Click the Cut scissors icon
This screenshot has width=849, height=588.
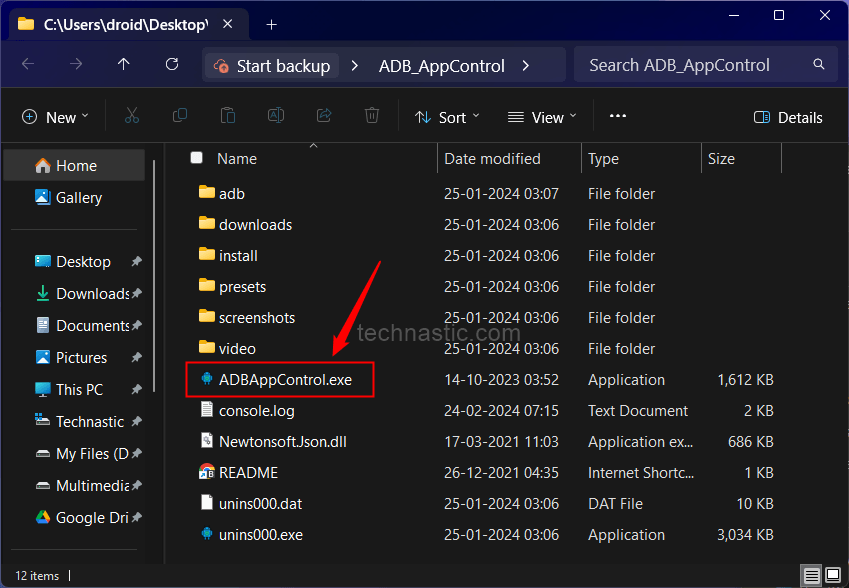pos(132,116)
